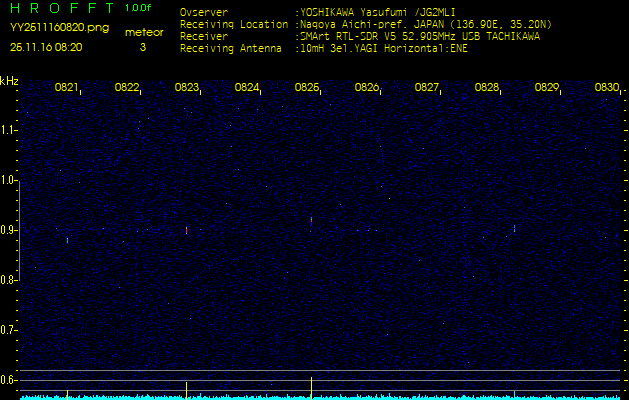Click the 0821 time marker
This screenshot has height=400, width=629.
67,88
